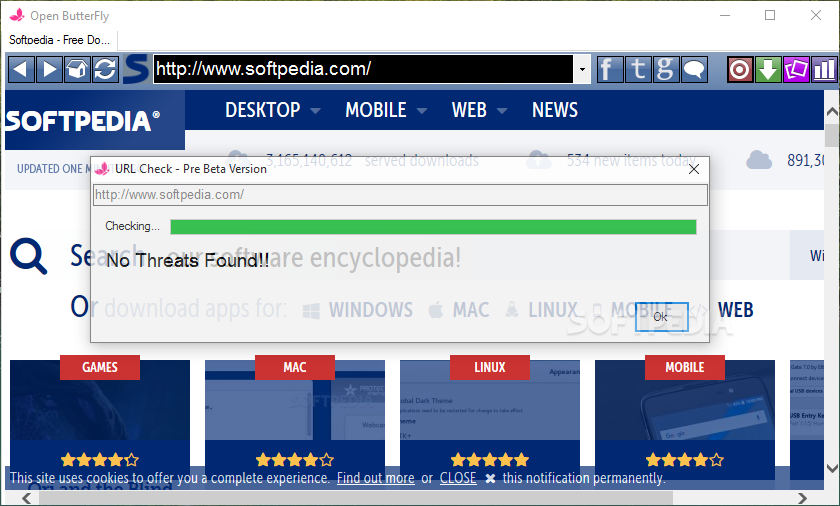Open the MAC category label
This screenshot has height=506, width=840.
coord(295,367)
